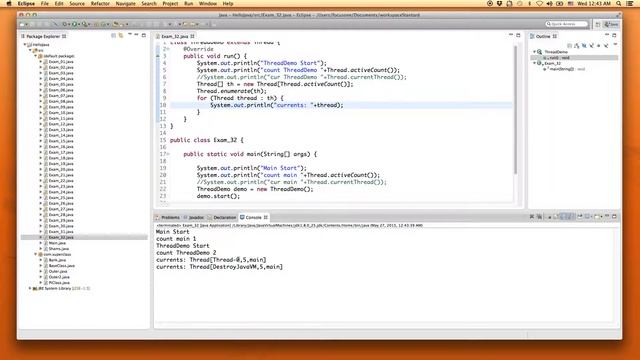Select the Exam_32.java editor tab

pos(175,36)
